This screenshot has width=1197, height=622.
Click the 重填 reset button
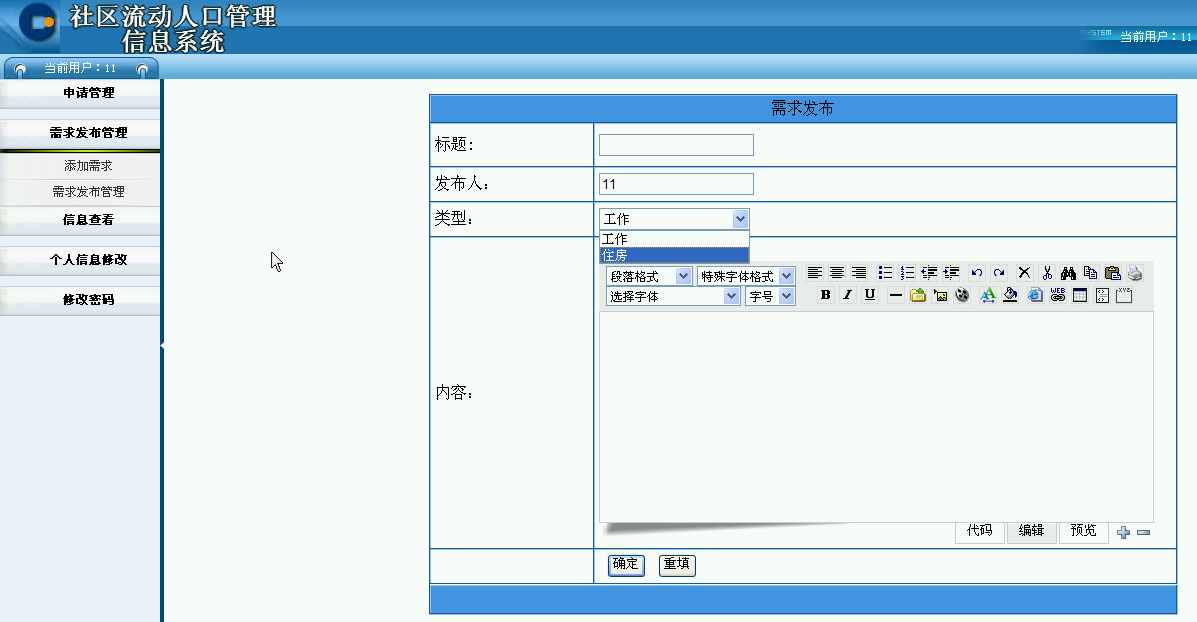pyautogui.click(x=676, y=564)
